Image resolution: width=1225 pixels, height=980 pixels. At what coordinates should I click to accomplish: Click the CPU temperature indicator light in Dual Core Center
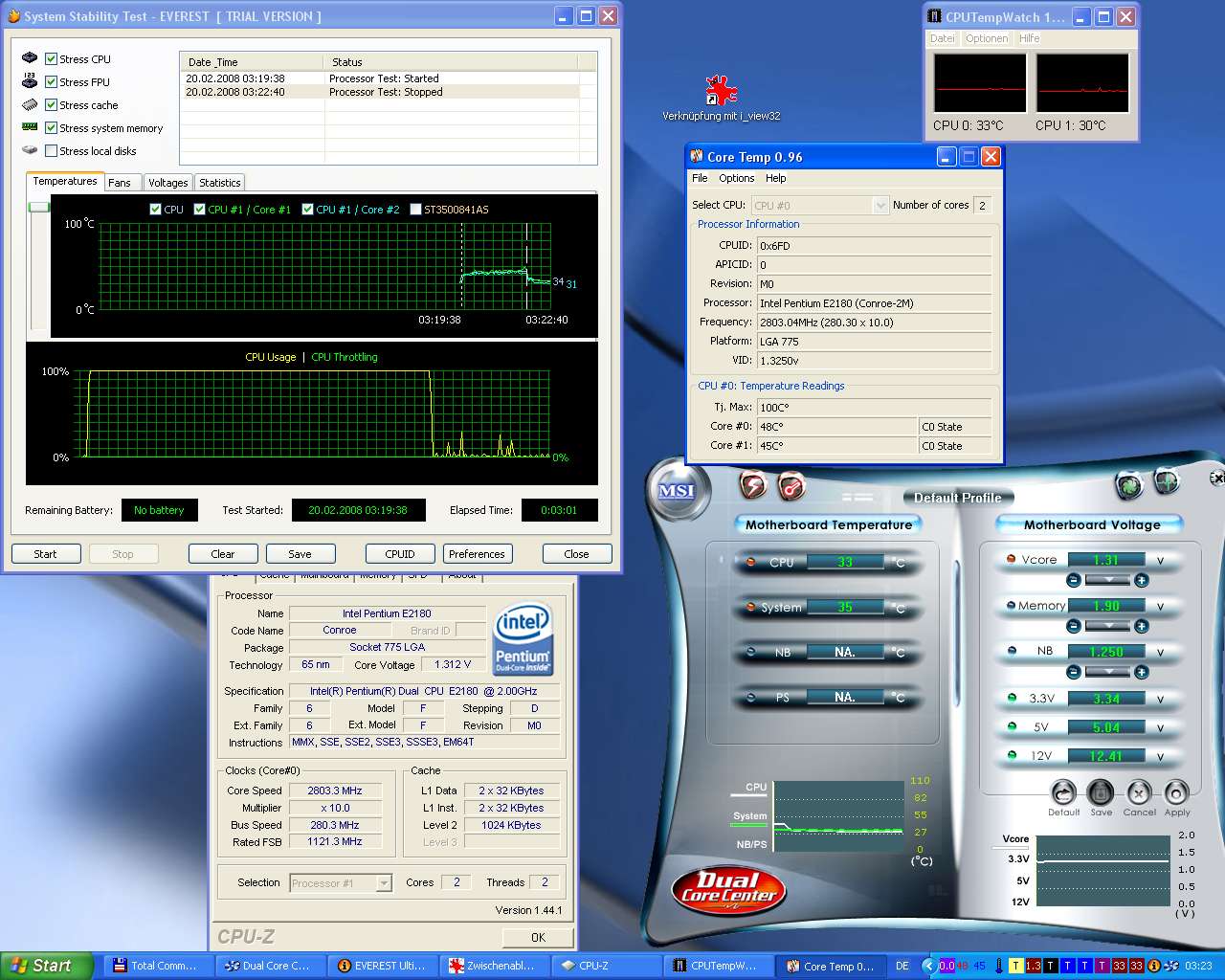click(x=751, y=562)
